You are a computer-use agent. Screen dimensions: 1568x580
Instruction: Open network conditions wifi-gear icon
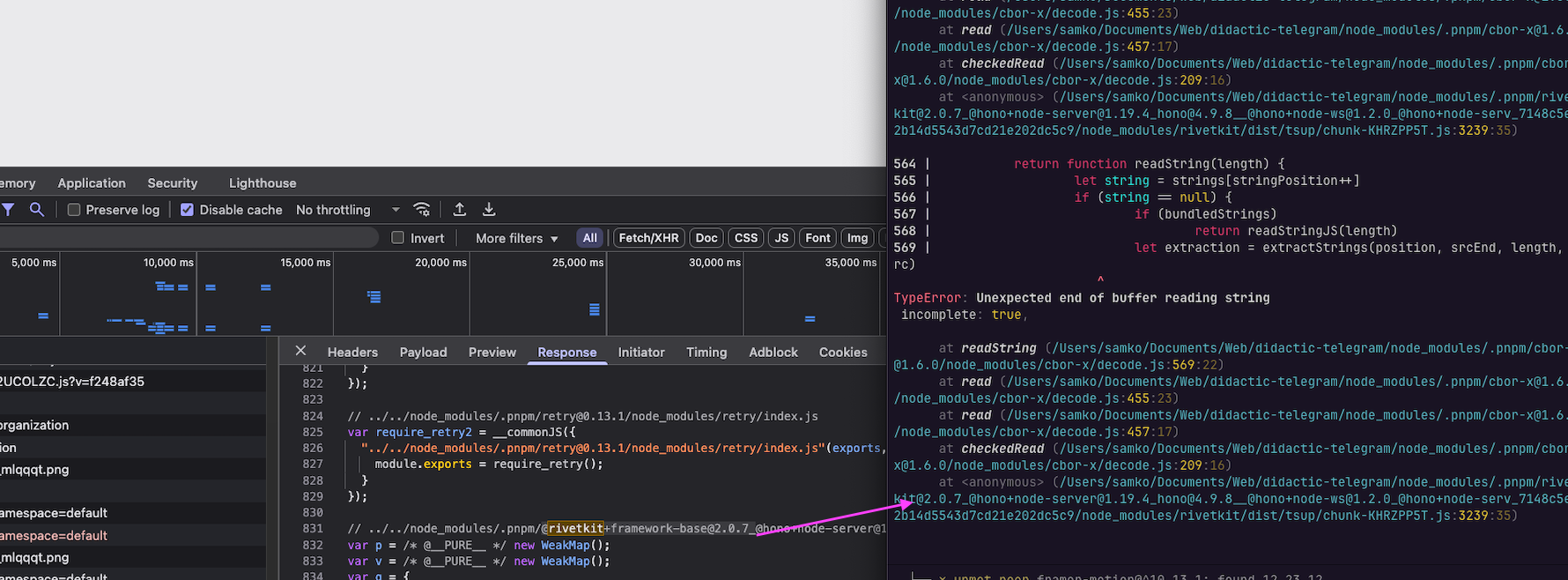pos(422,210)
